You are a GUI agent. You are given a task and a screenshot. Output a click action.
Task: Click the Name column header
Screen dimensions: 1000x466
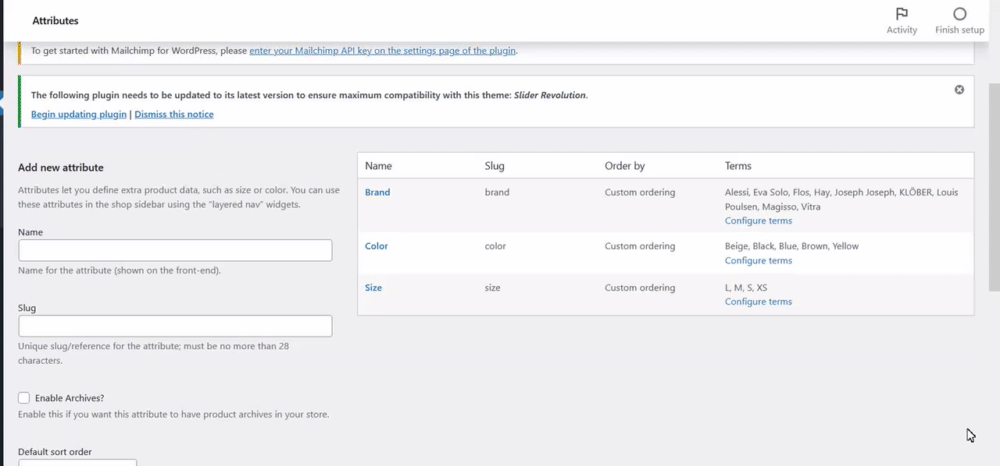(x=378, y=166)
